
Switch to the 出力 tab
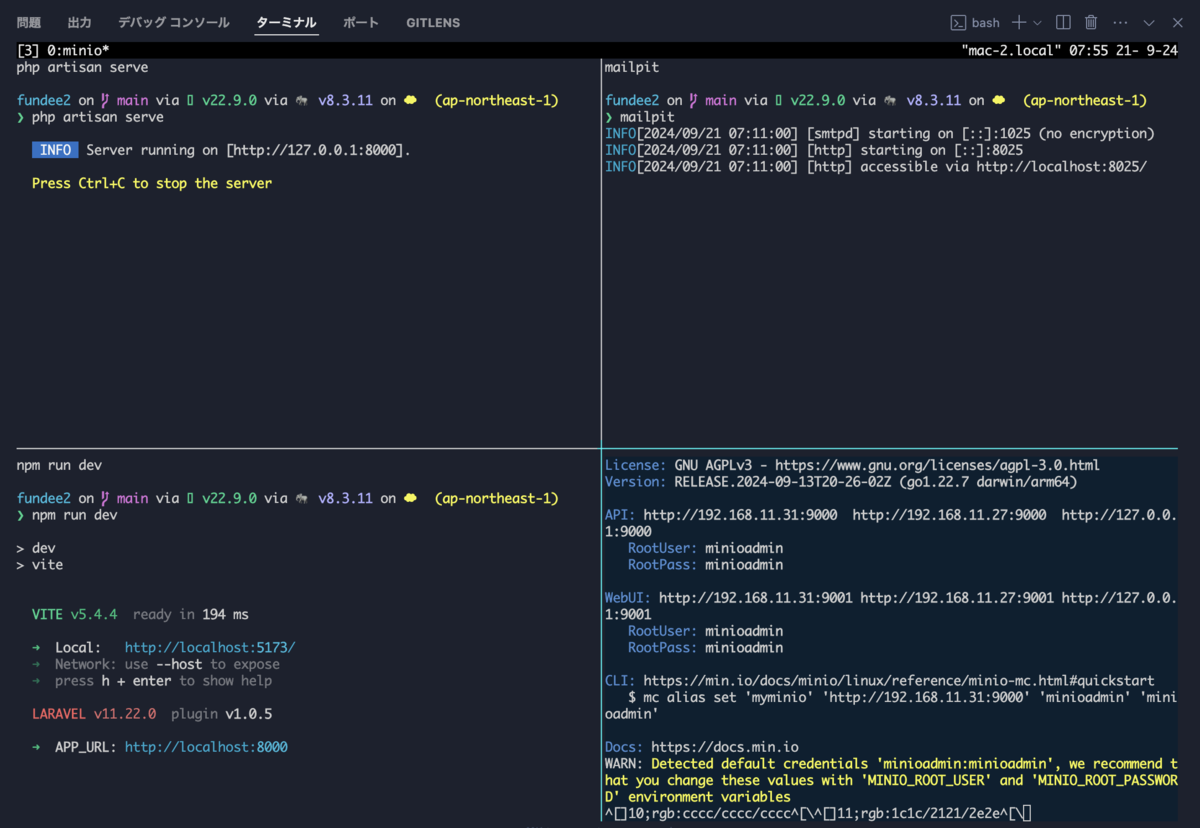80,22
